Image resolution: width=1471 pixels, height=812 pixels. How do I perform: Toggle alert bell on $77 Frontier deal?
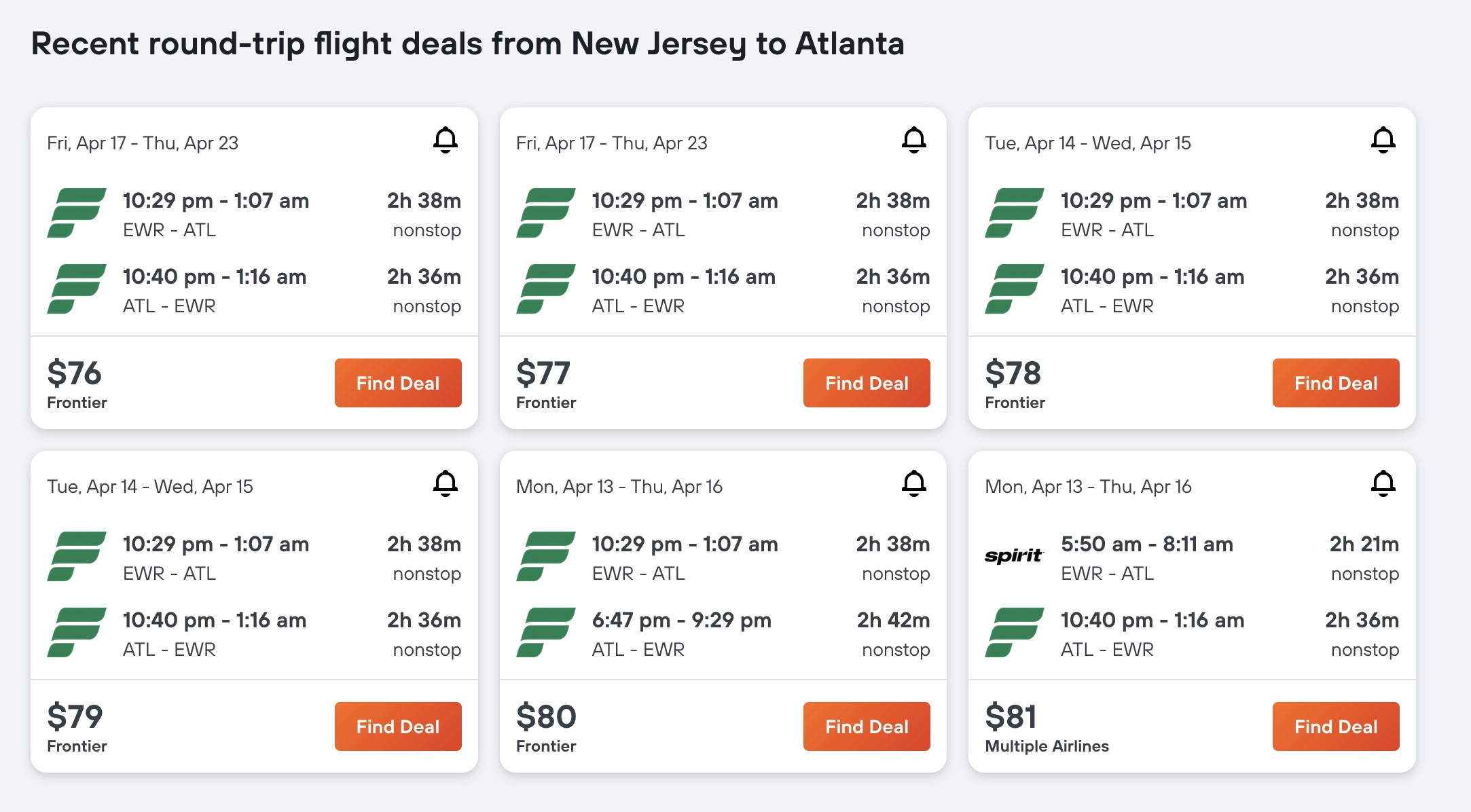point(914,140)
